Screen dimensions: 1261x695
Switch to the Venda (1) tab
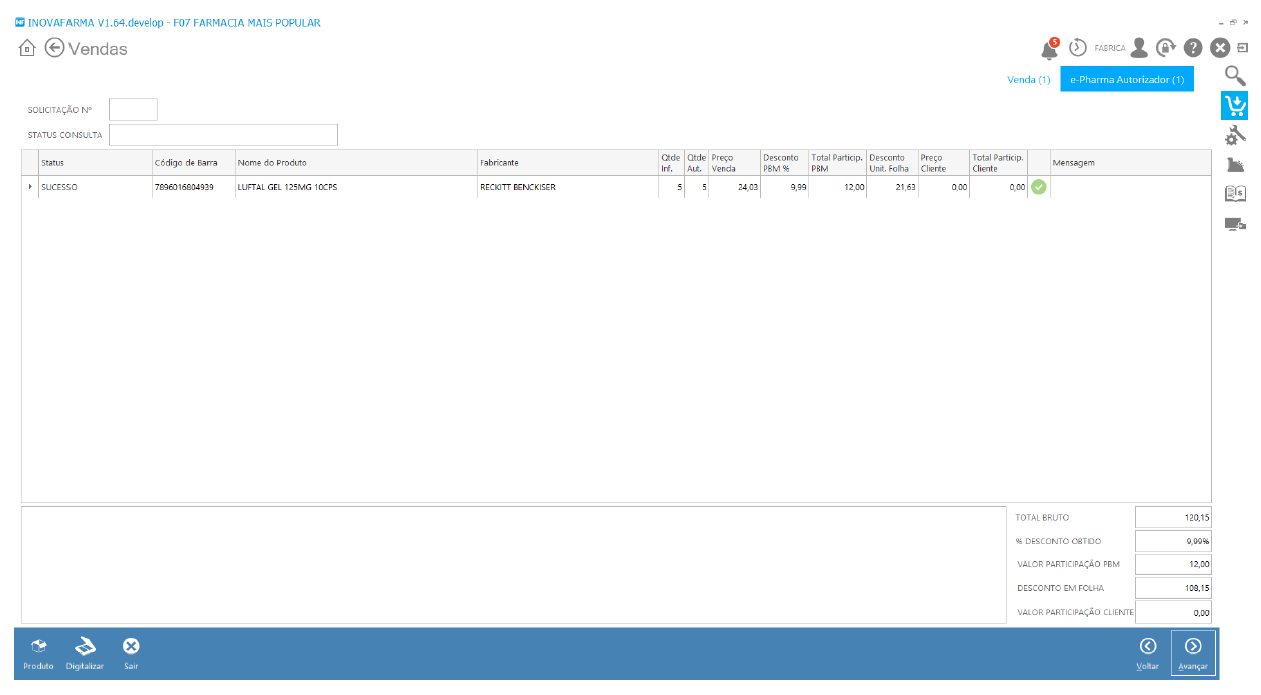(x=1028, y=79)
